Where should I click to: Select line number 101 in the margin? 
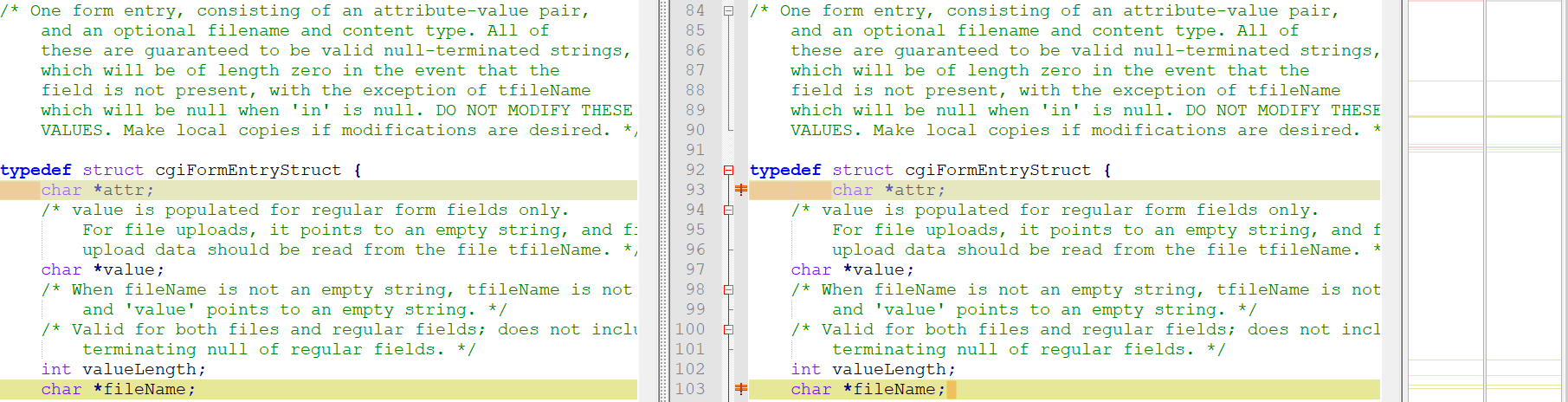tap(690, 349)
